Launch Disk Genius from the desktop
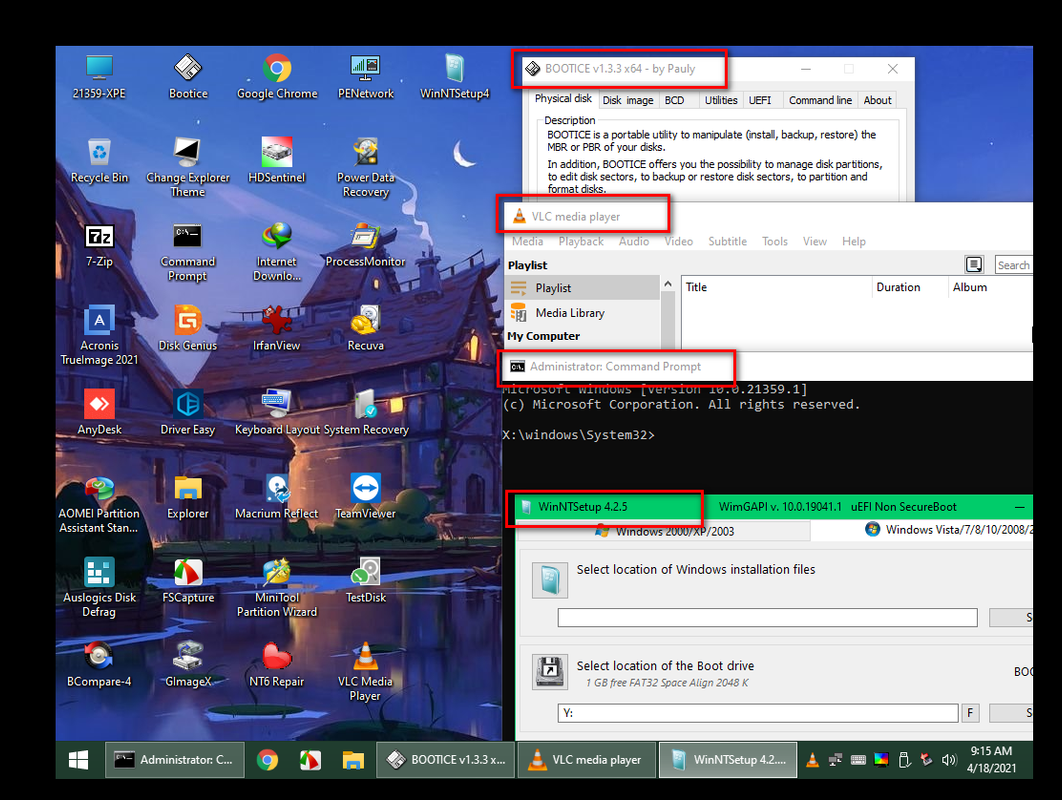Image resolution: width=1062 pixels, height=800 pixels. [x=188, y=329]
